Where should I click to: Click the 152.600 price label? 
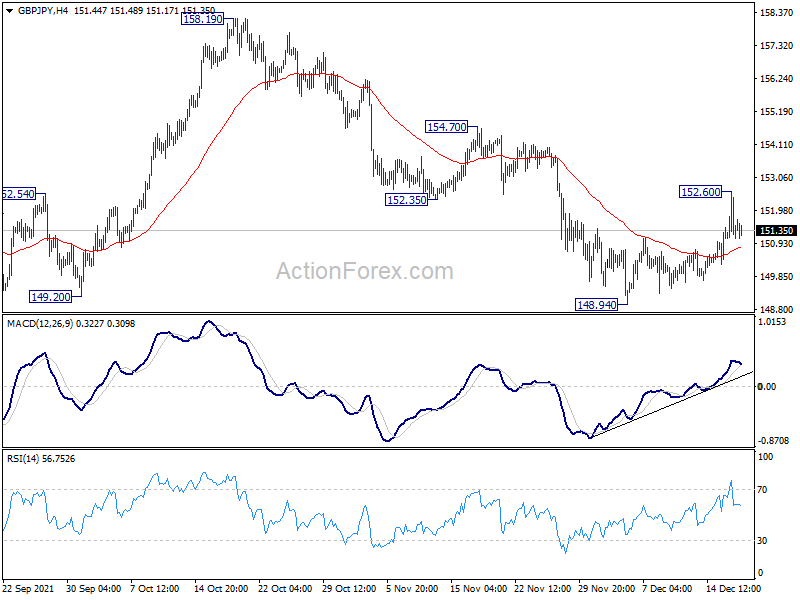click(x=701, y=192)
